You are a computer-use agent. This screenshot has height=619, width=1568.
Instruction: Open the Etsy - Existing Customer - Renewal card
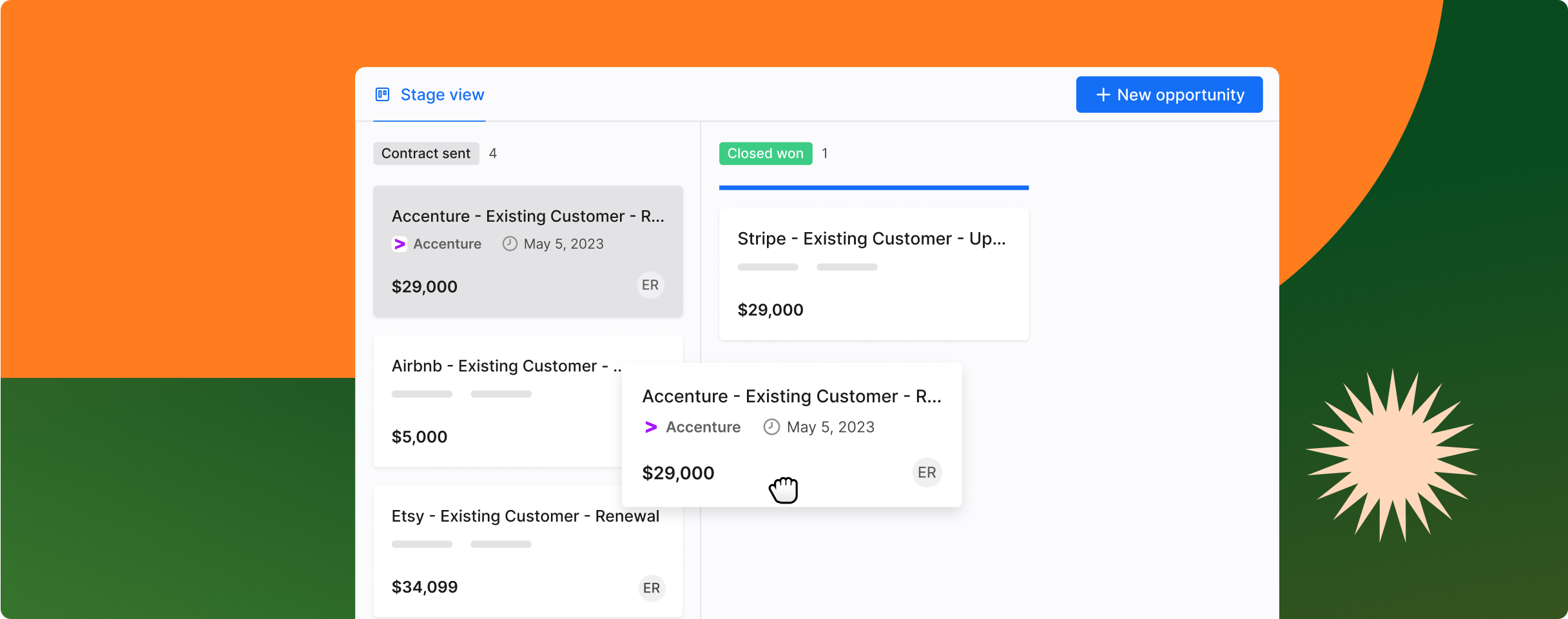point(528,551)
